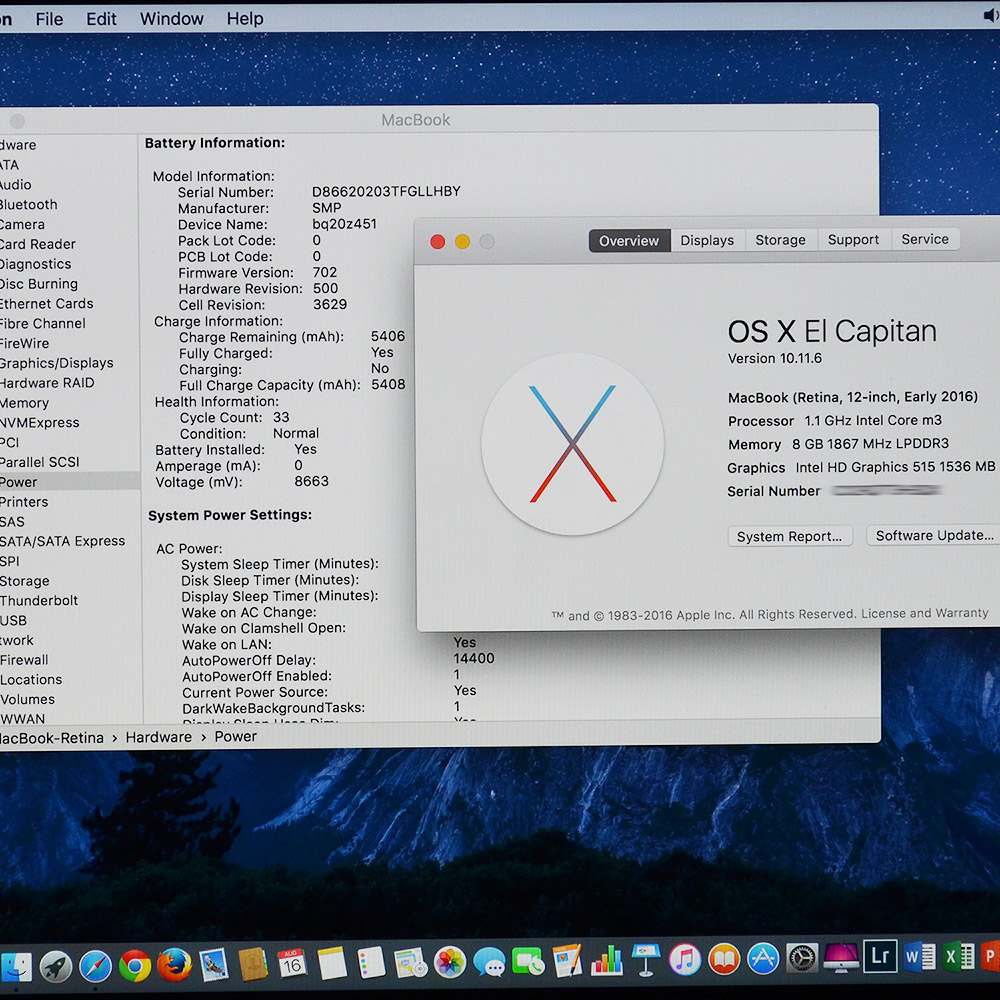This screenshot has width=1000, height=1000.
Task: Select Printers in sidebar
Action: point(24,502)
